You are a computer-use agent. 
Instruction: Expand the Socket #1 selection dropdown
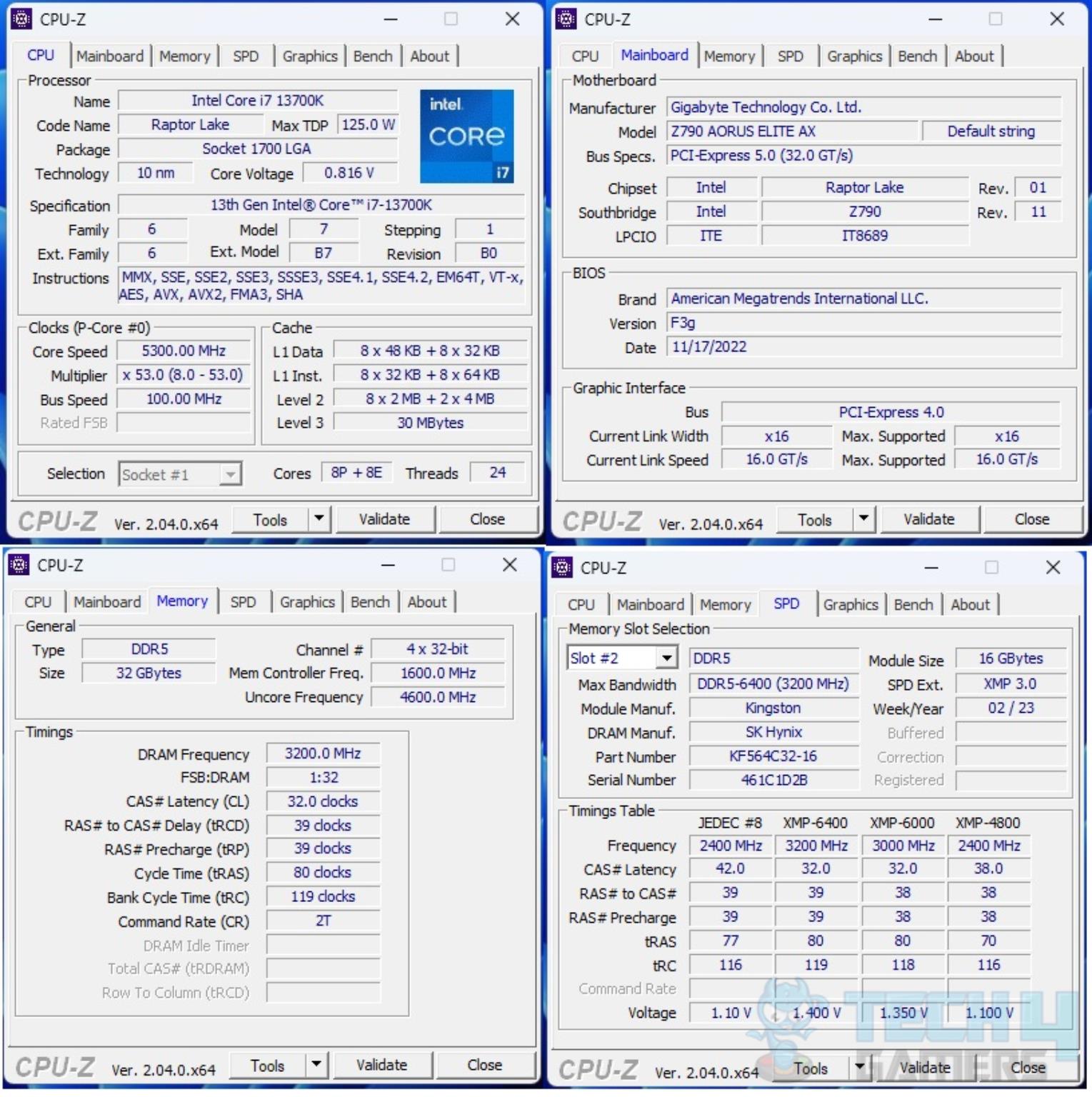tap(229, 474)
